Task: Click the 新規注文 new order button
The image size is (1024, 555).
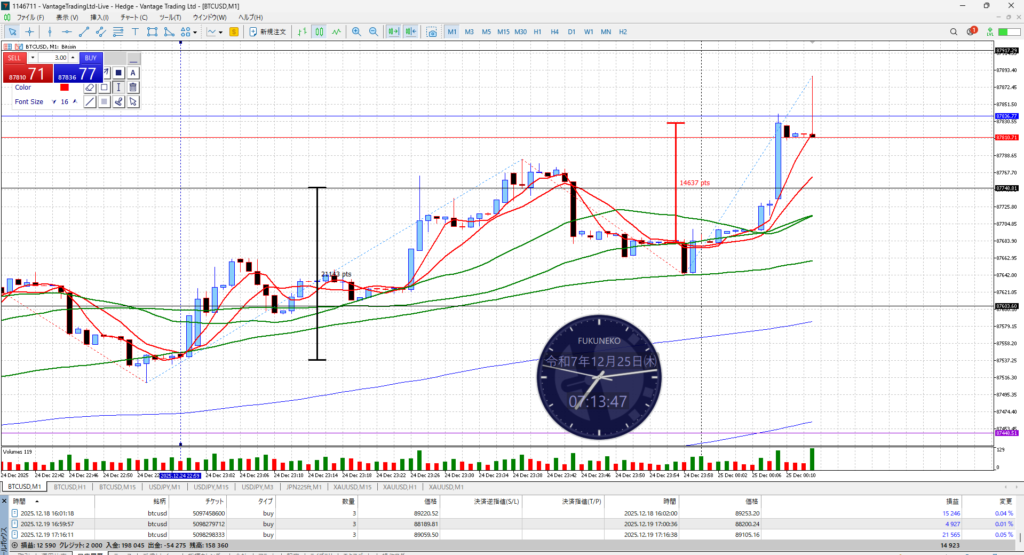Action: (267, 32)
